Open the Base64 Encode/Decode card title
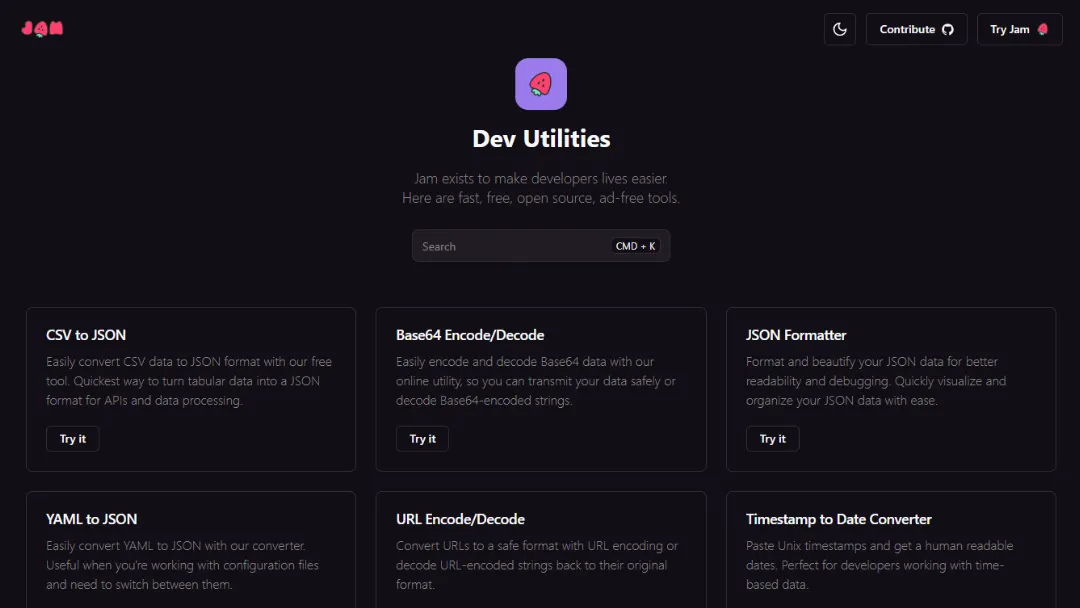 (470, 335)
